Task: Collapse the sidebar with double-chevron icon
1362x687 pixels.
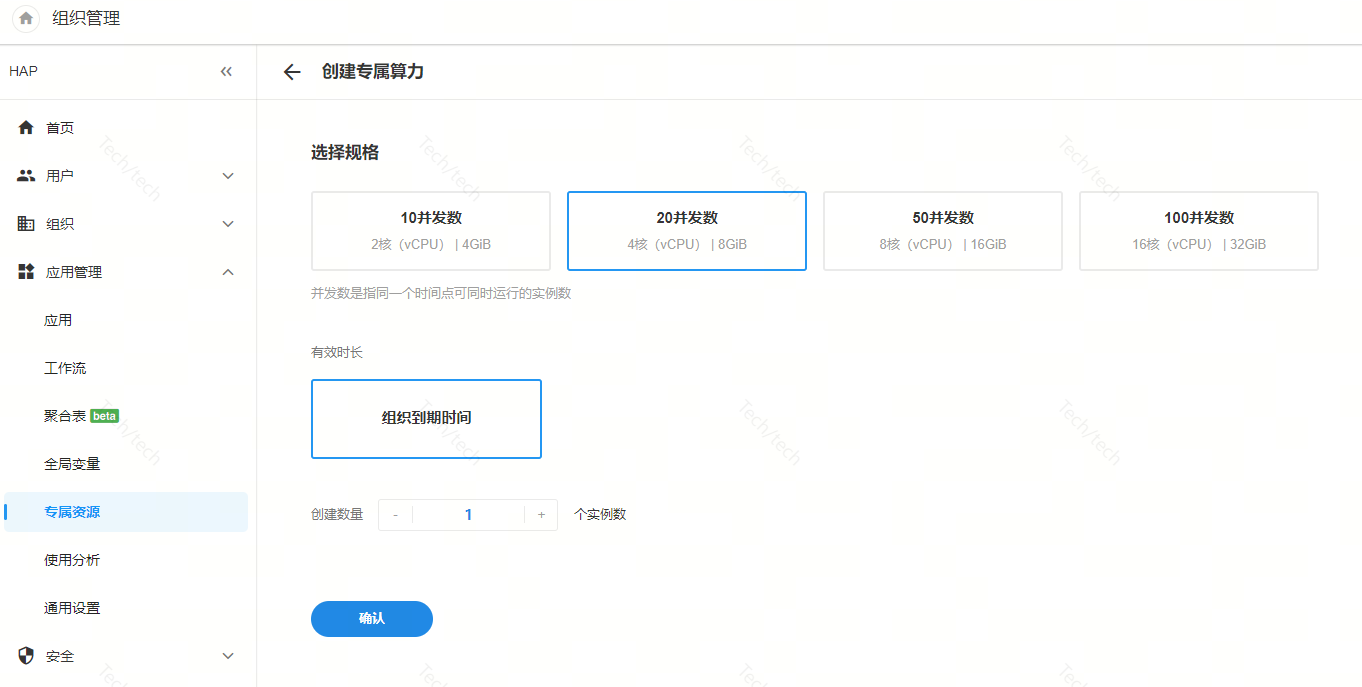Action: (x=226, y=72)
